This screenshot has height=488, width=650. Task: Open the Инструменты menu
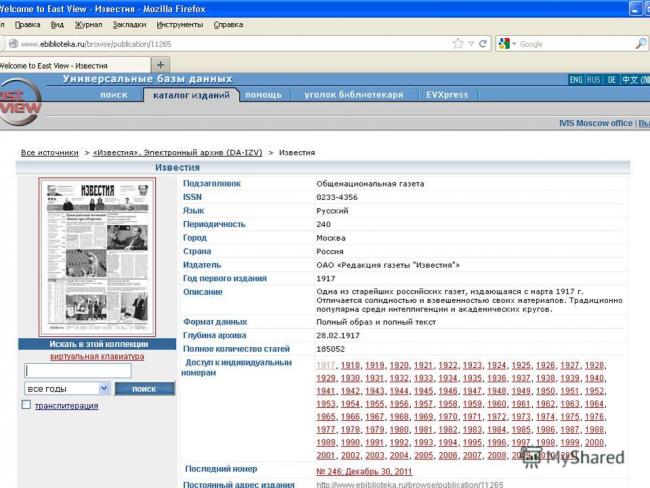180,25
